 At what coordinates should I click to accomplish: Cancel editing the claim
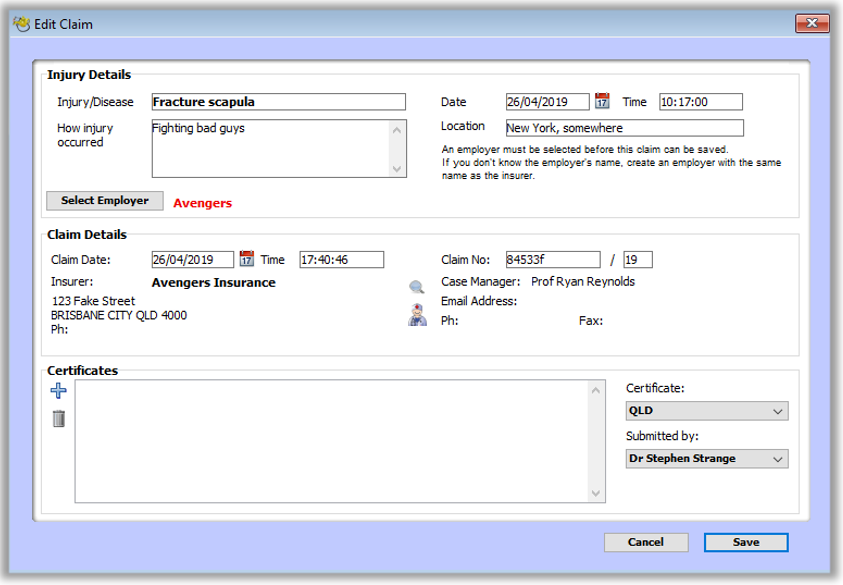(646, 542)
